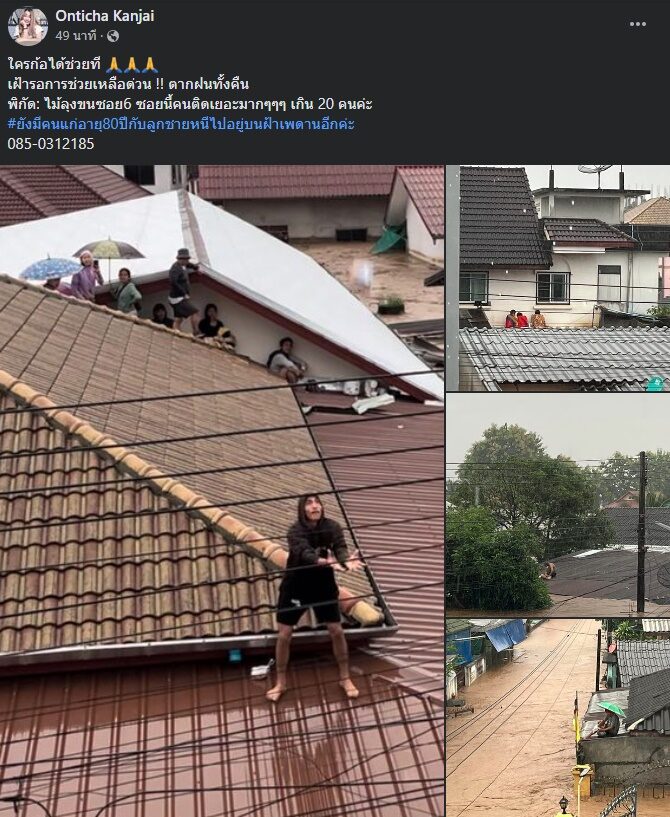Viewport: 670px width, 817px height.
Task: Click Onticha Kanjai's profile picture
Action: coord(28,26)
